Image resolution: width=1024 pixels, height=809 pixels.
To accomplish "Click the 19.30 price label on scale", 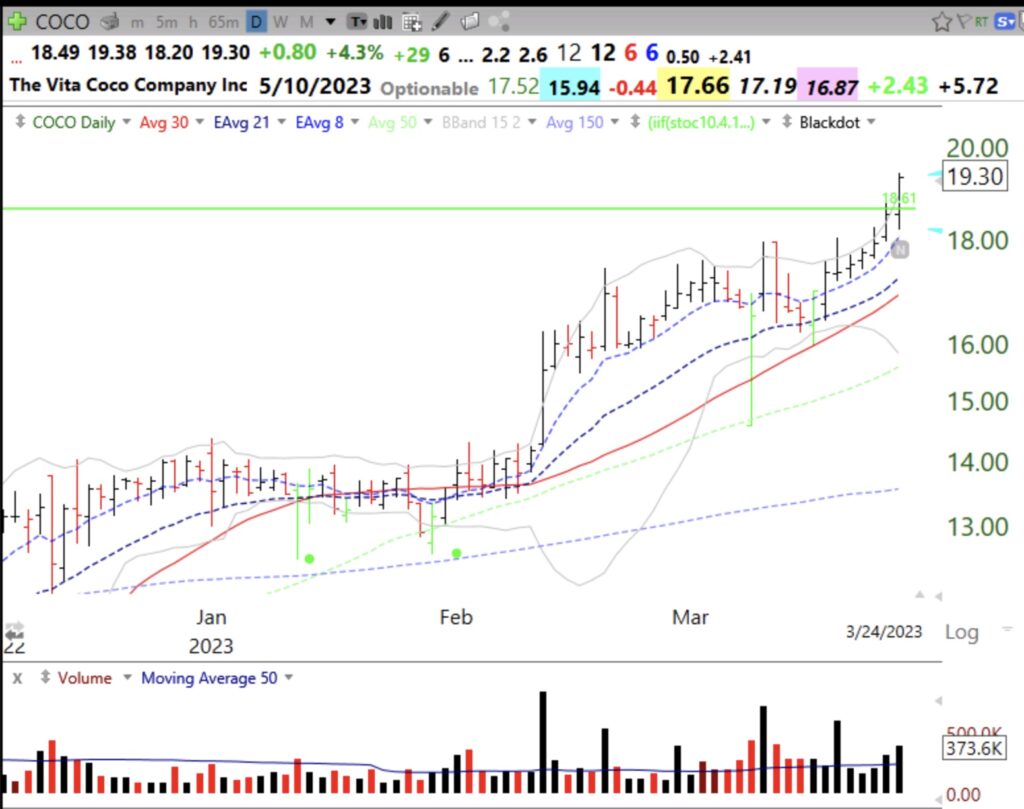I will click(x=974, y=176).
